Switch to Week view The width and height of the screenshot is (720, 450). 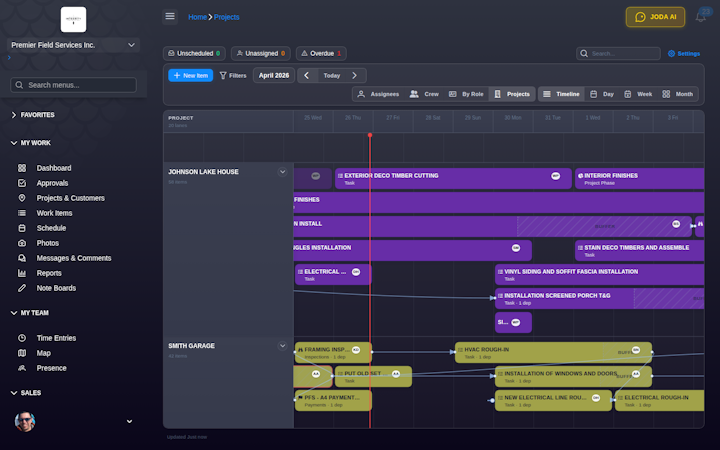pyautogui.click(x=638, y=94)
